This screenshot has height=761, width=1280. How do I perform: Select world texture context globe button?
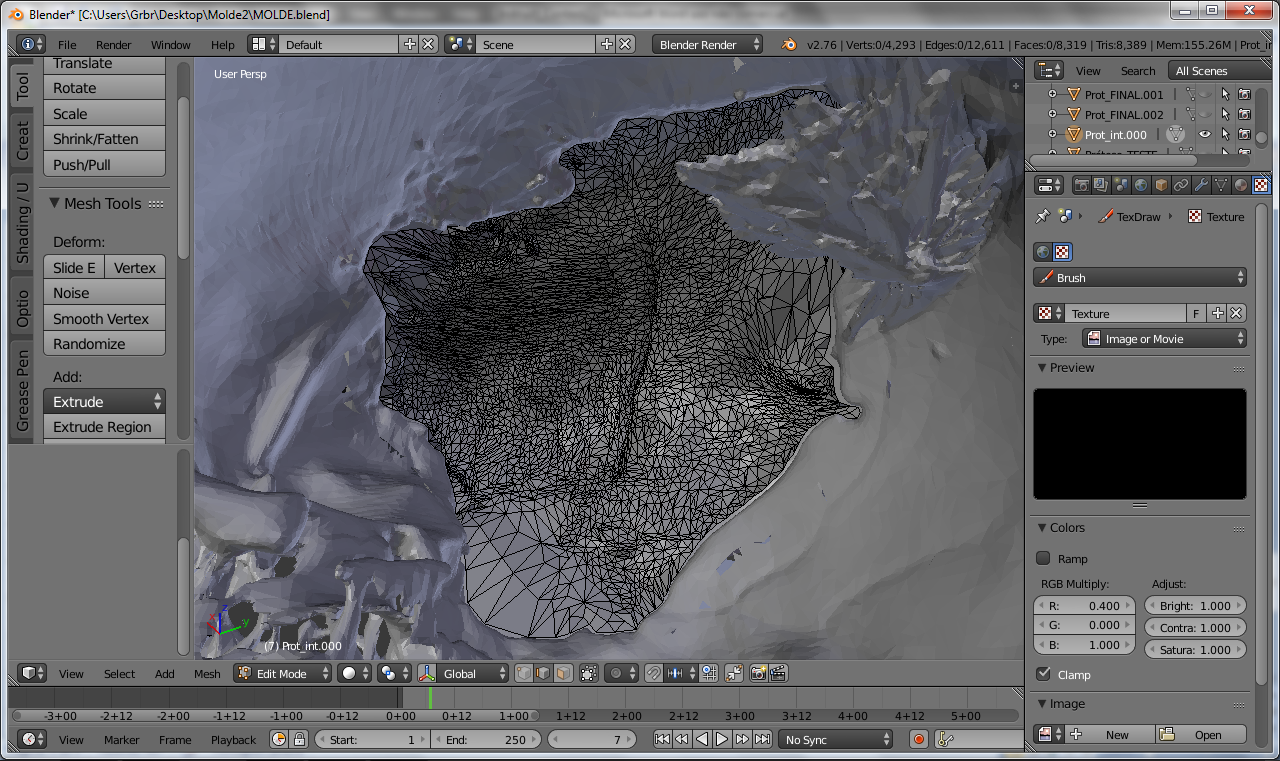coord(1043,252)
